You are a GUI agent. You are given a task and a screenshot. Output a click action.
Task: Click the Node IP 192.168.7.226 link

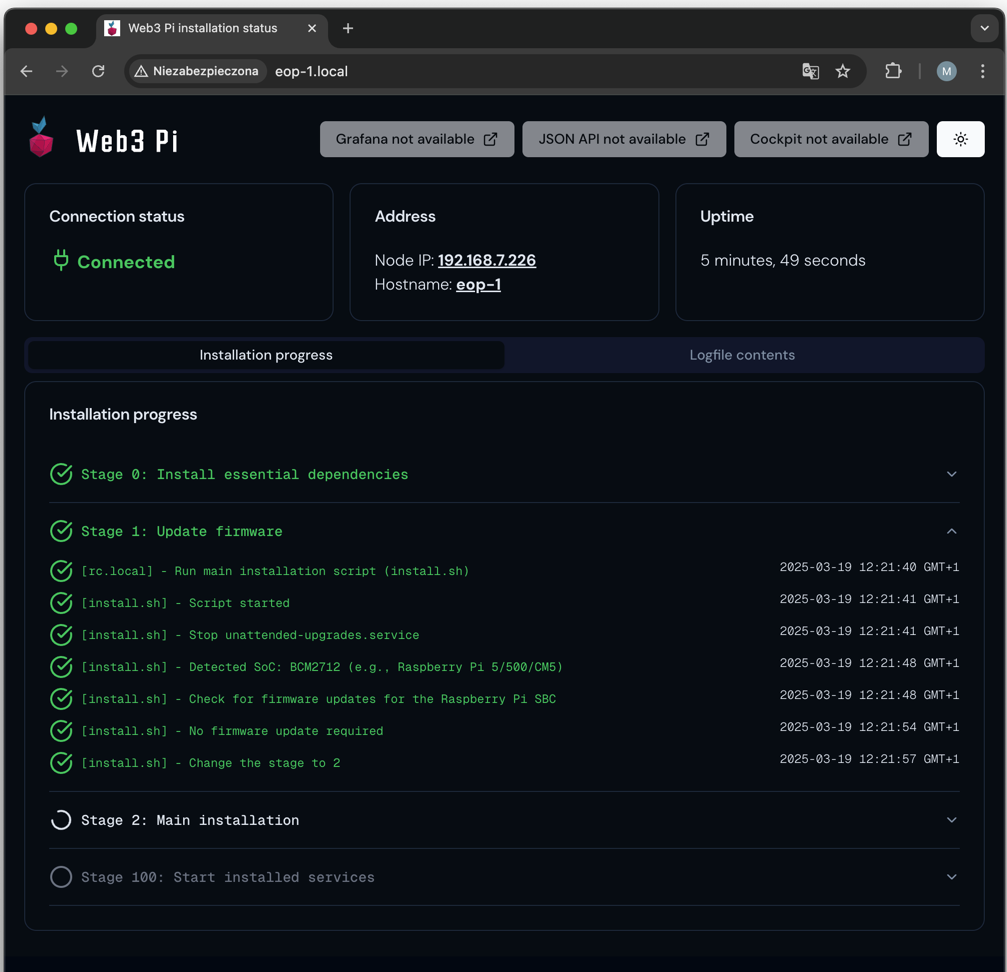pyautogui.click(x=487, y=260)
